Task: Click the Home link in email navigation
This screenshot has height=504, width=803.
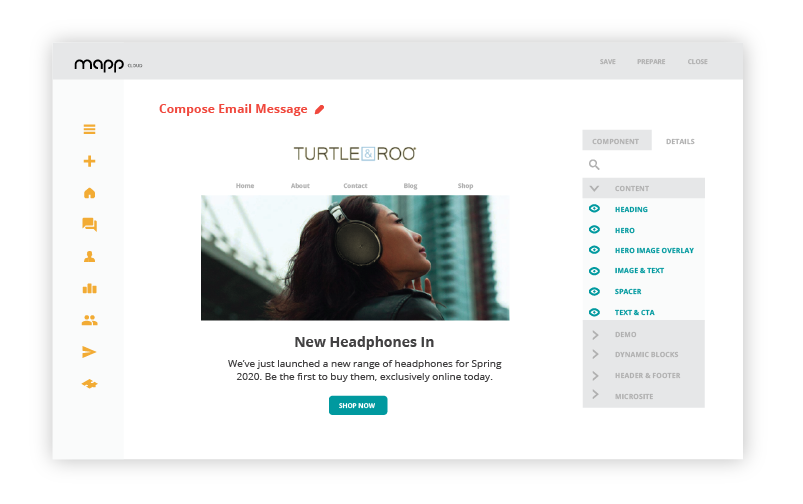Action: click(245, 185)
